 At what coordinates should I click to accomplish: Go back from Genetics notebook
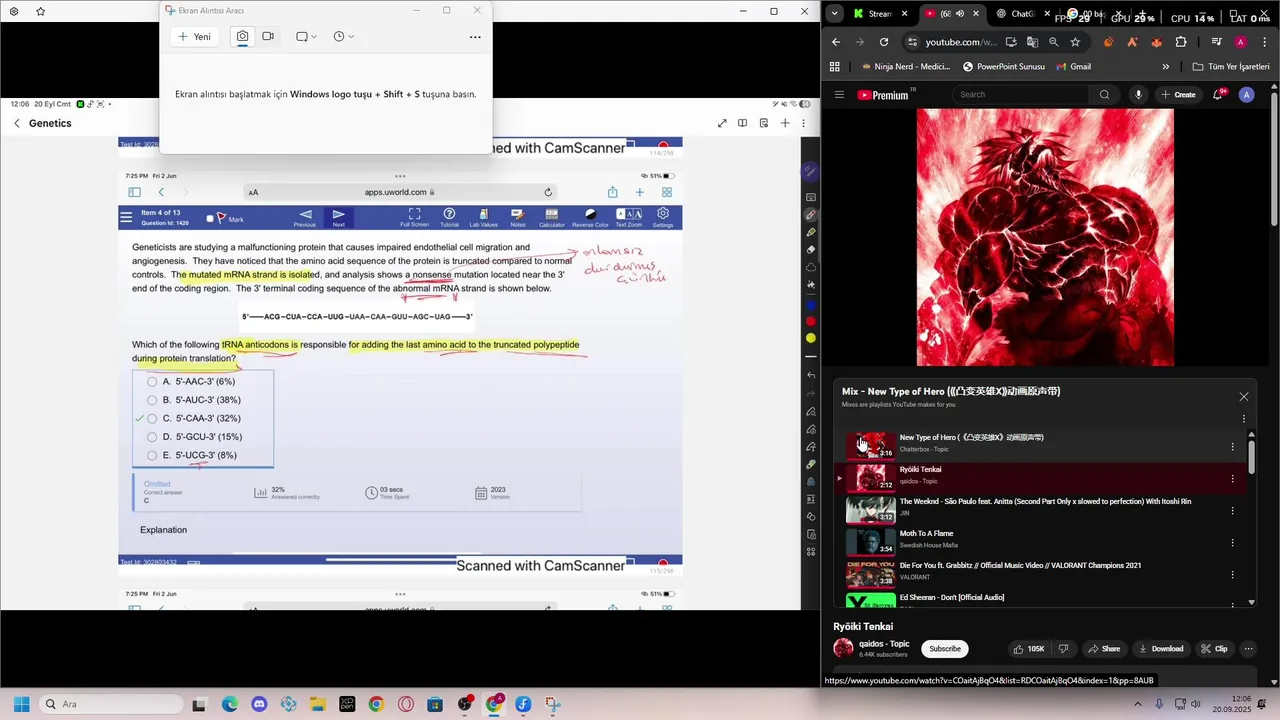coord(17,123)
